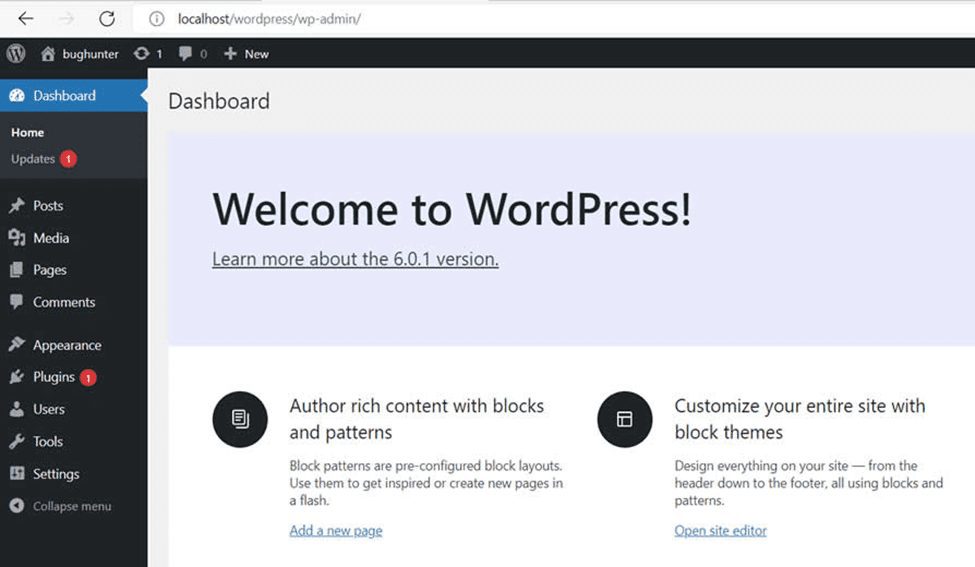Click heading Author rich content with blocks
Image resolution: width=975 pixels, height=567 pixels.
[x=417, y=419]
